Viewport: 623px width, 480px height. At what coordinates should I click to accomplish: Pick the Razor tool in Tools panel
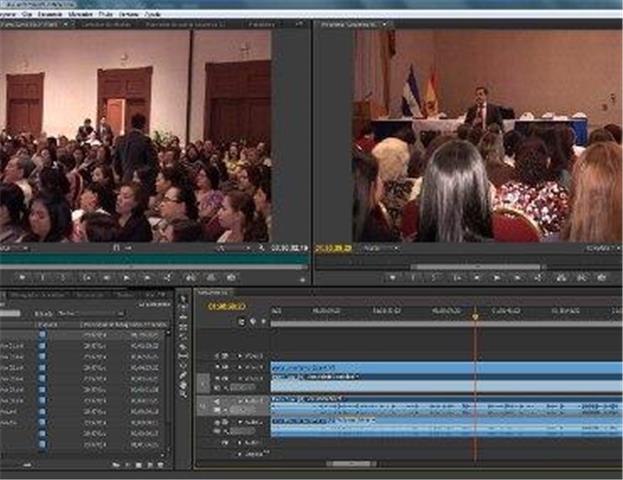[183, 345]
